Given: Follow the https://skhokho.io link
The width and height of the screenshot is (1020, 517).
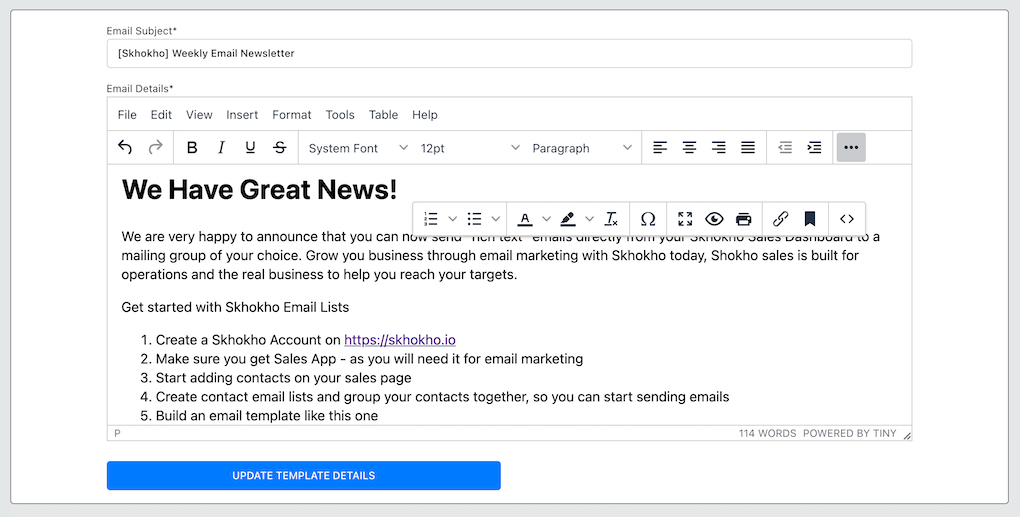Looking at the screenshot, I should tap(399, 340).
